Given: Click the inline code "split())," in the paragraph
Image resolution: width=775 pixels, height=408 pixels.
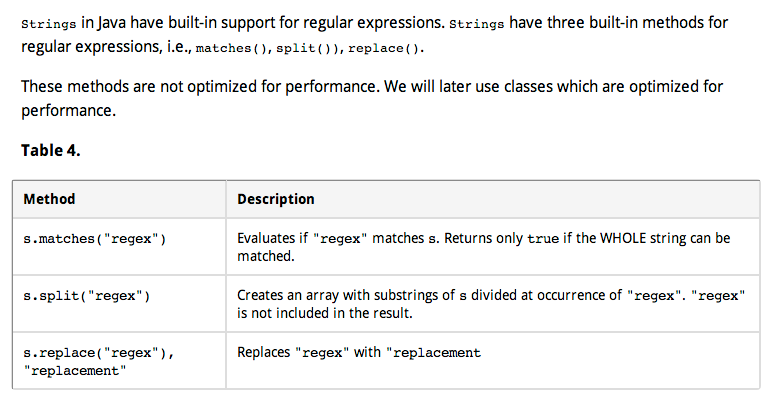Looking at the screenshot, I should (309, 48).
